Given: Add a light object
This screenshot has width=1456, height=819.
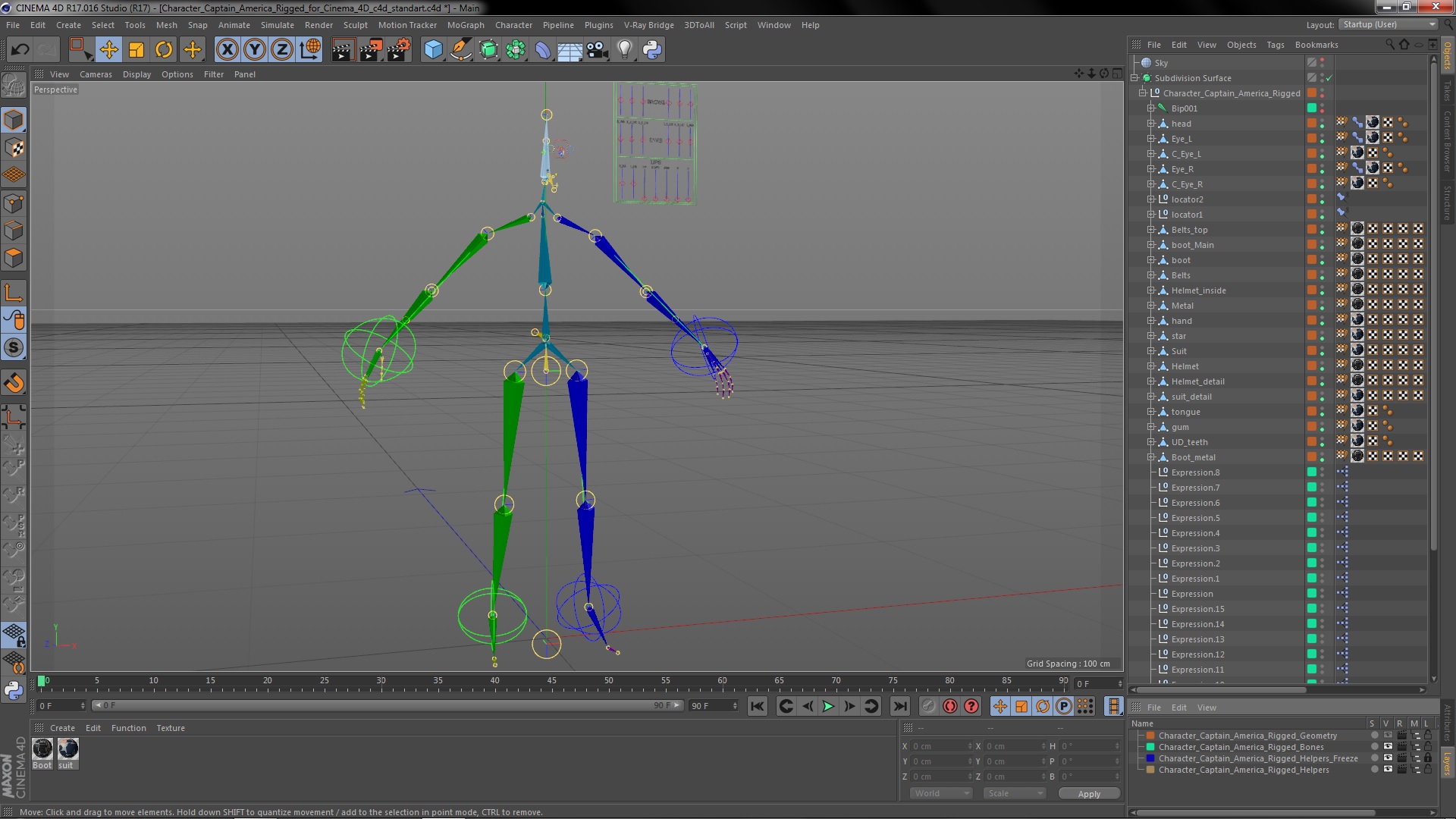Looking at the screenshot, I should coord(625,50).
